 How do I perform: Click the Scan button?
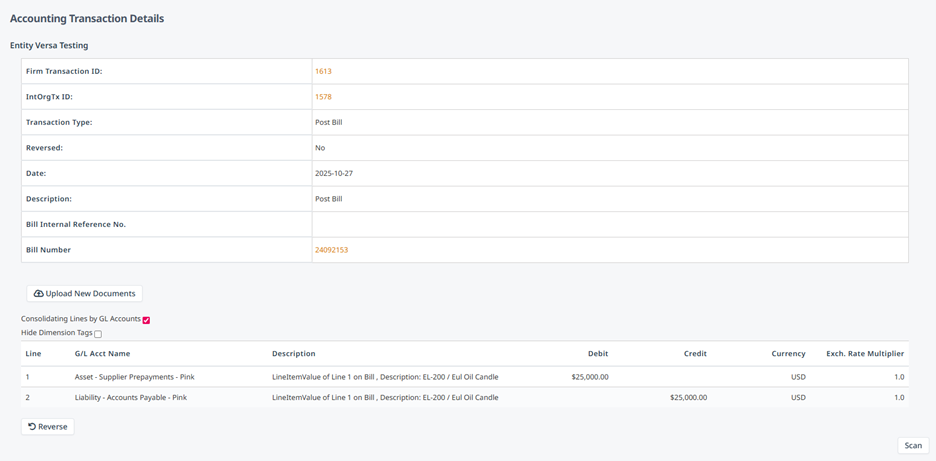tap(913, 445)
